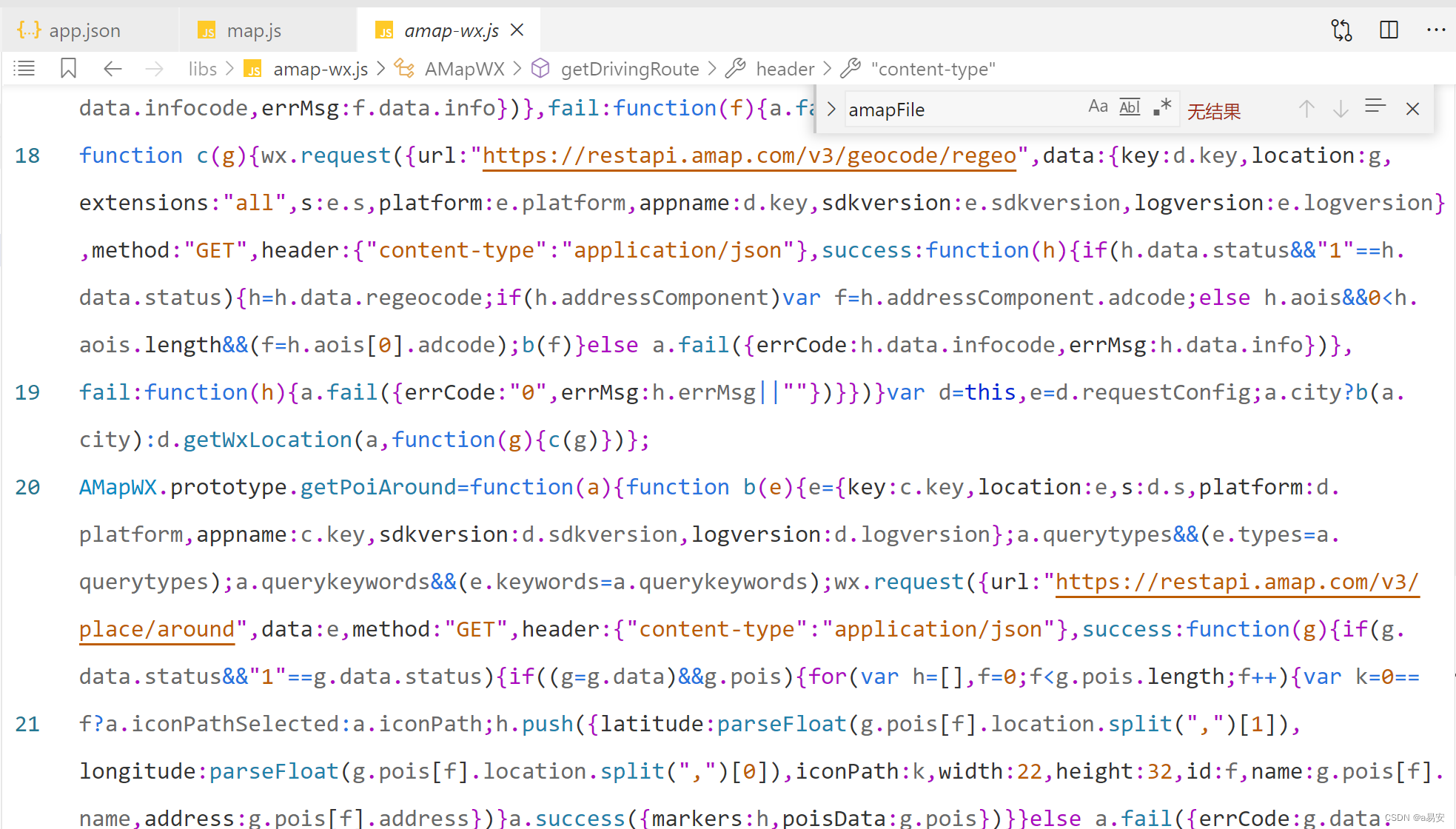
Task: Open the editor more actions ellipsis
Action: [1435, 30]
